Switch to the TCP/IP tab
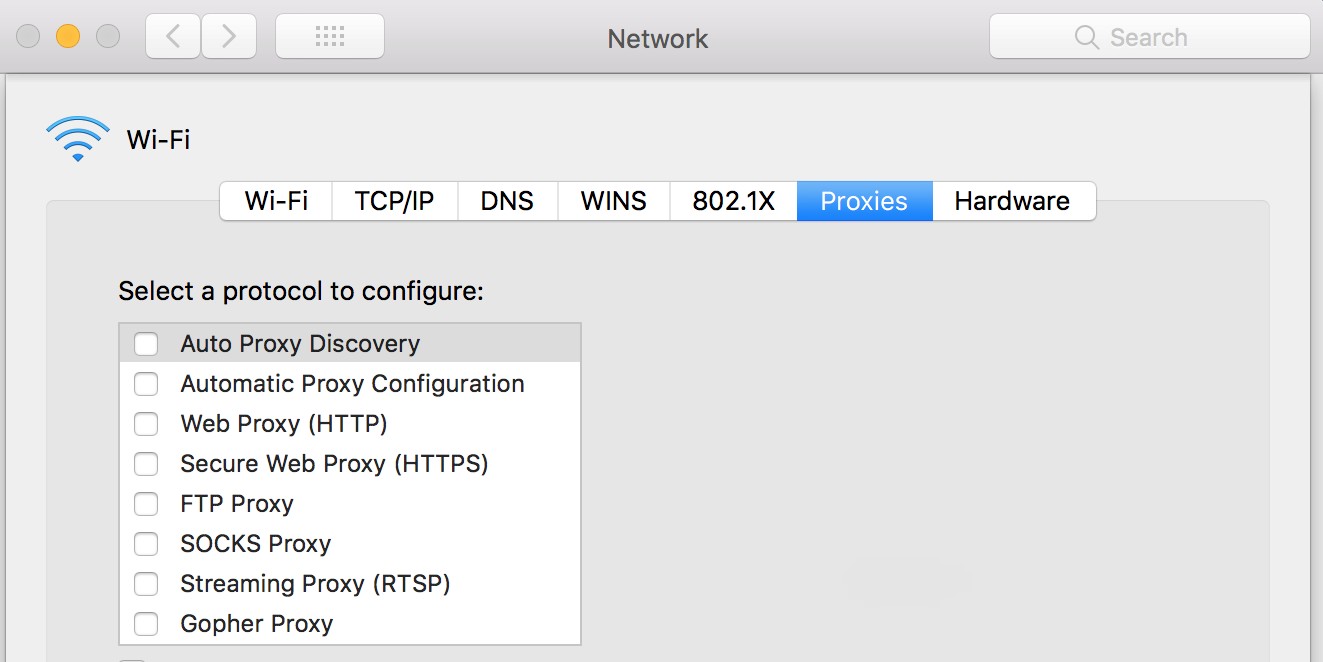Viewport: 1323px width, 662px height. click(393, 201)
